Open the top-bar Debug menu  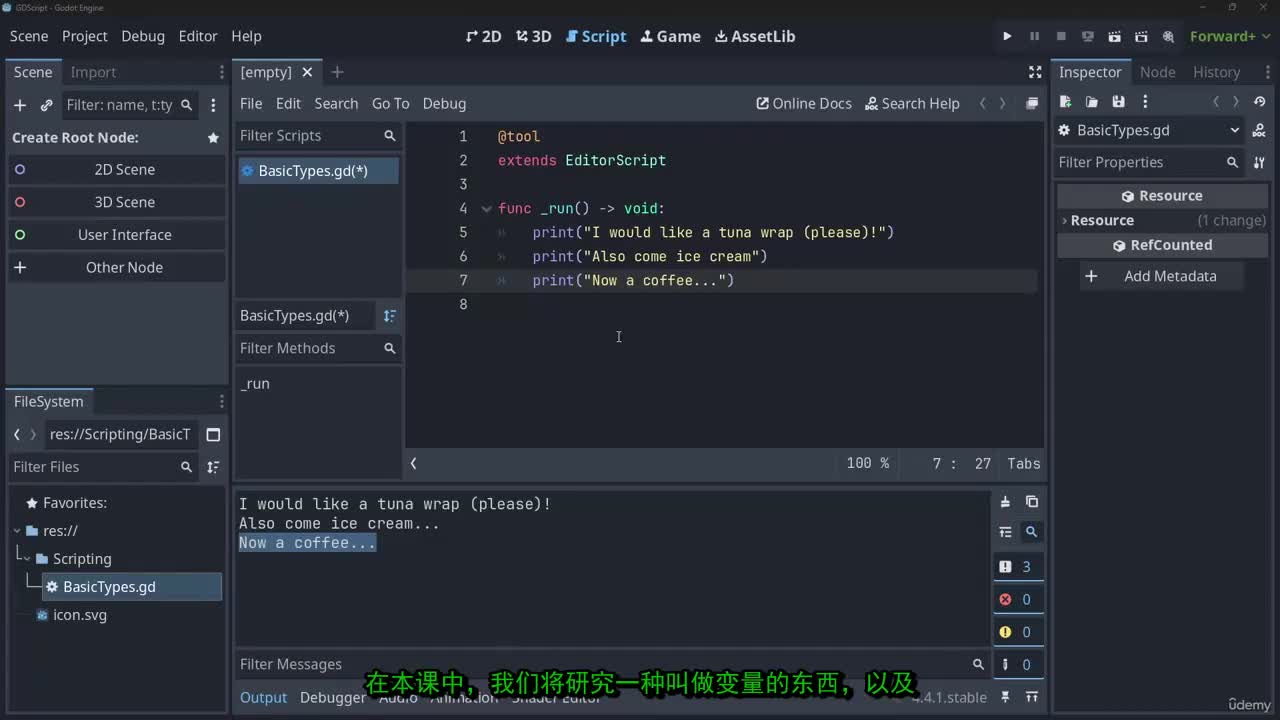pyautogui.click(x=143, y=36)
